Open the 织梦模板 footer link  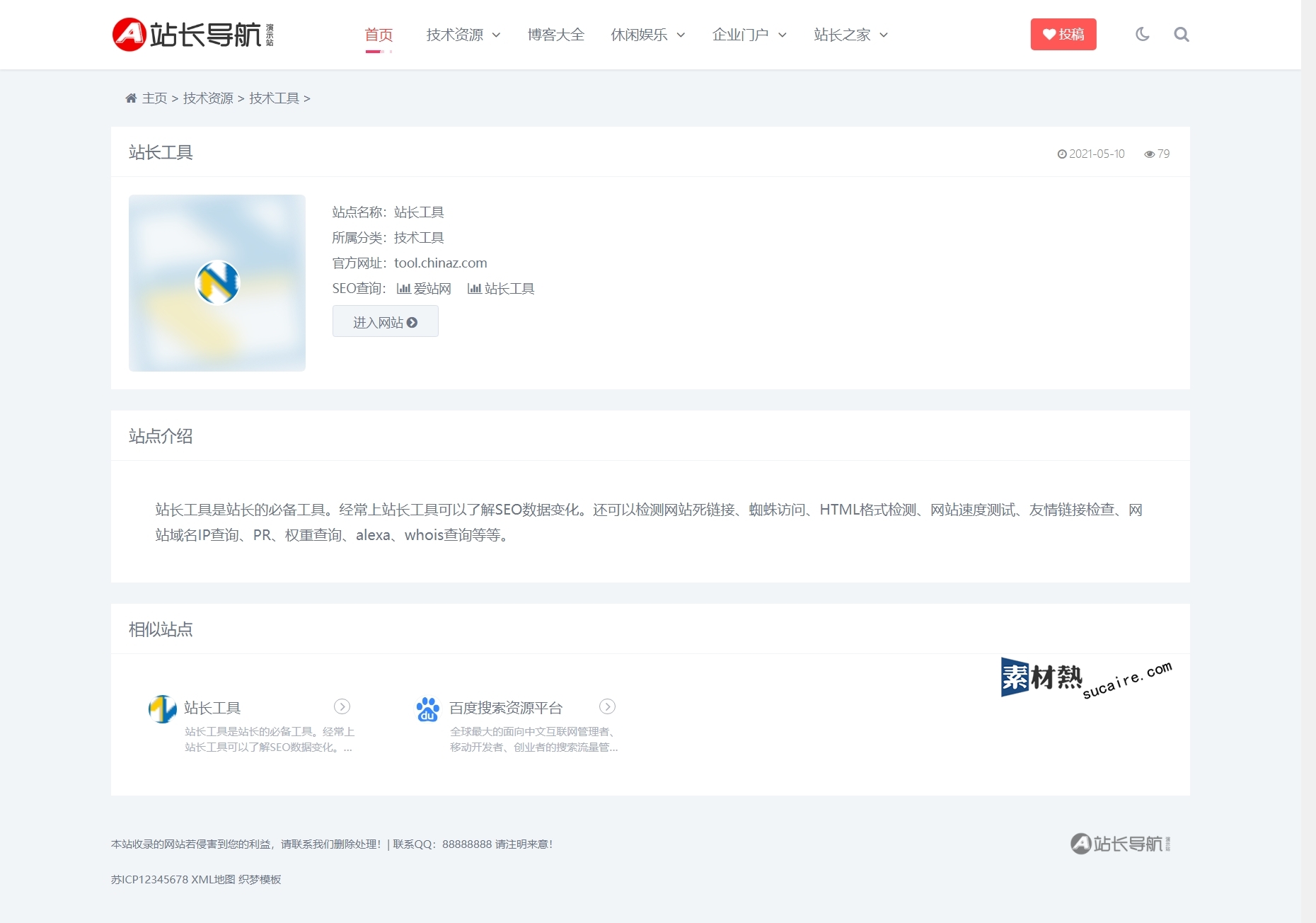[x=260, y=879]
